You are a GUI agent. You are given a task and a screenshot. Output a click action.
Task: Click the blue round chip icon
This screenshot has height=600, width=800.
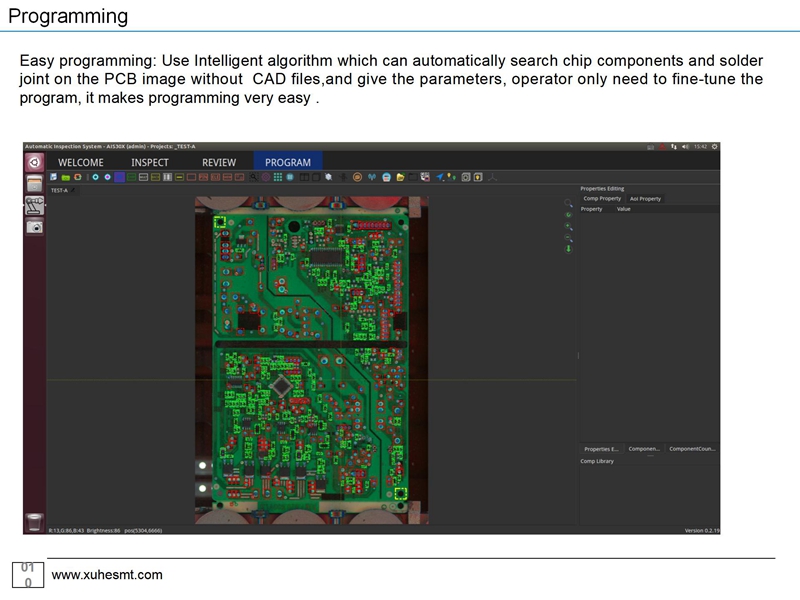(x=290, y=177)
